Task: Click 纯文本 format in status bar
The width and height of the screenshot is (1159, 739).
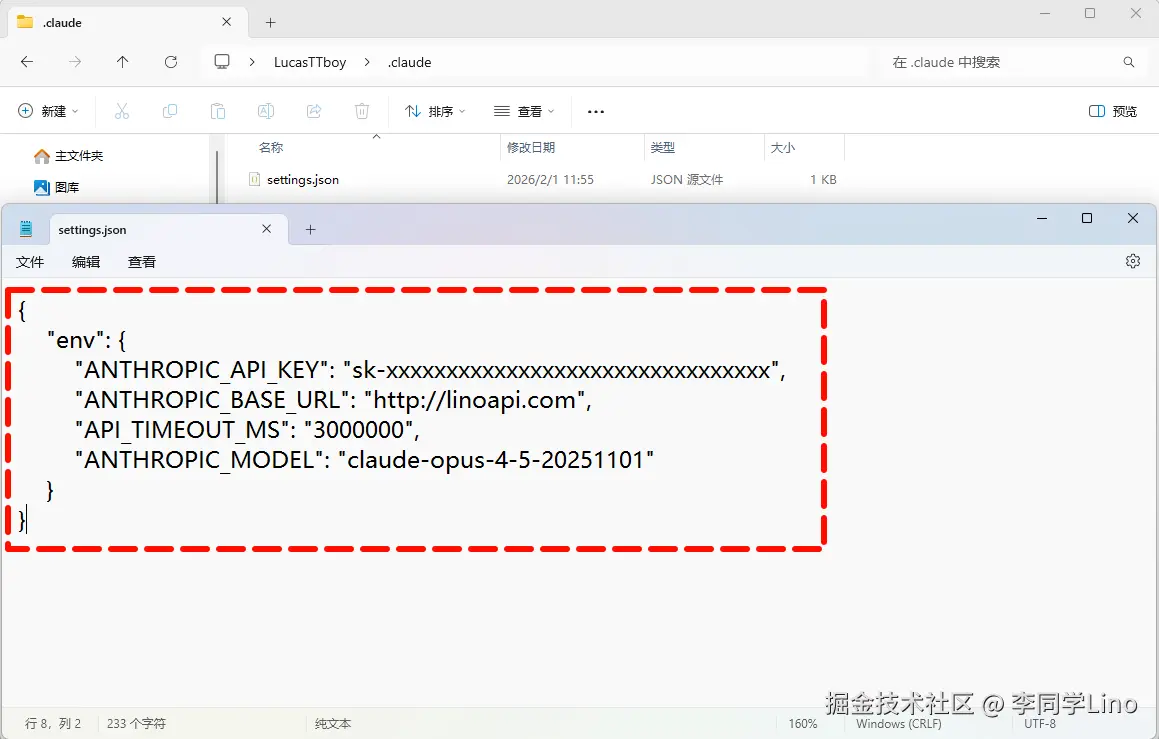Action: [x=333, y=723]
